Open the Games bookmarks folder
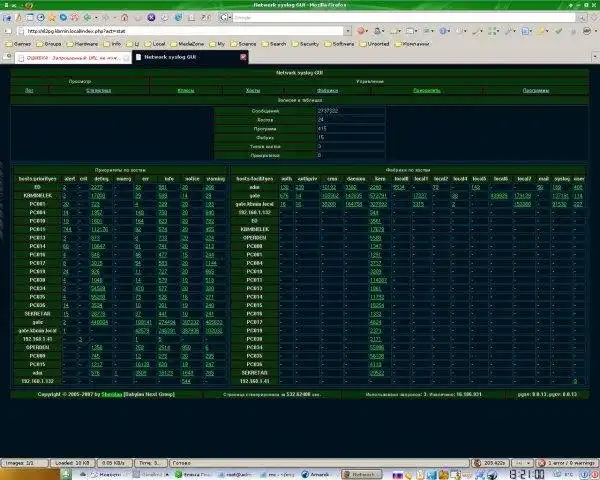The image size is (600, 480). pos(18,44)
